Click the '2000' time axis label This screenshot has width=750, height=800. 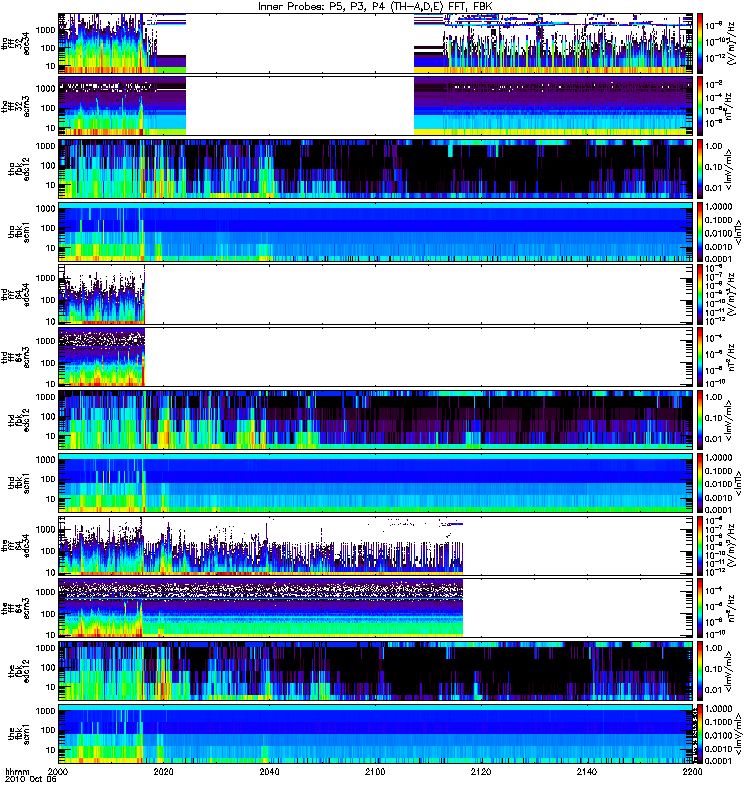[x=58, y=771]
